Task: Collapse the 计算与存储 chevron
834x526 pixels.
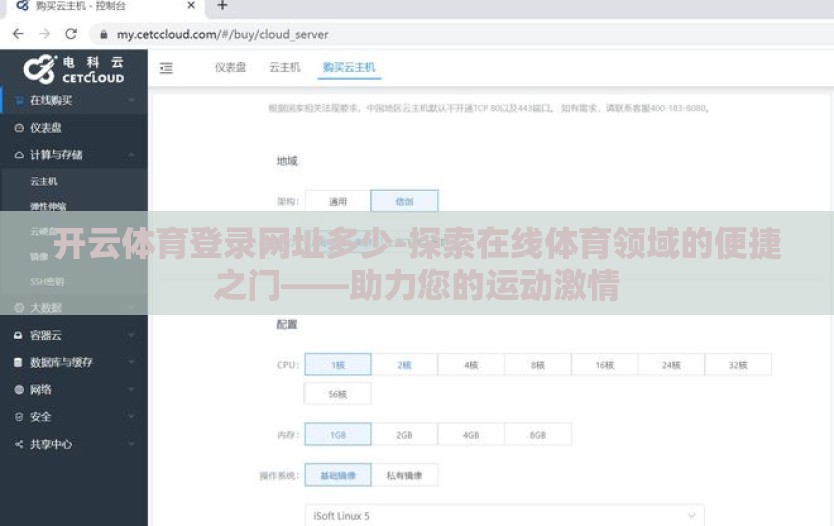Action: [x=131, y=155]
